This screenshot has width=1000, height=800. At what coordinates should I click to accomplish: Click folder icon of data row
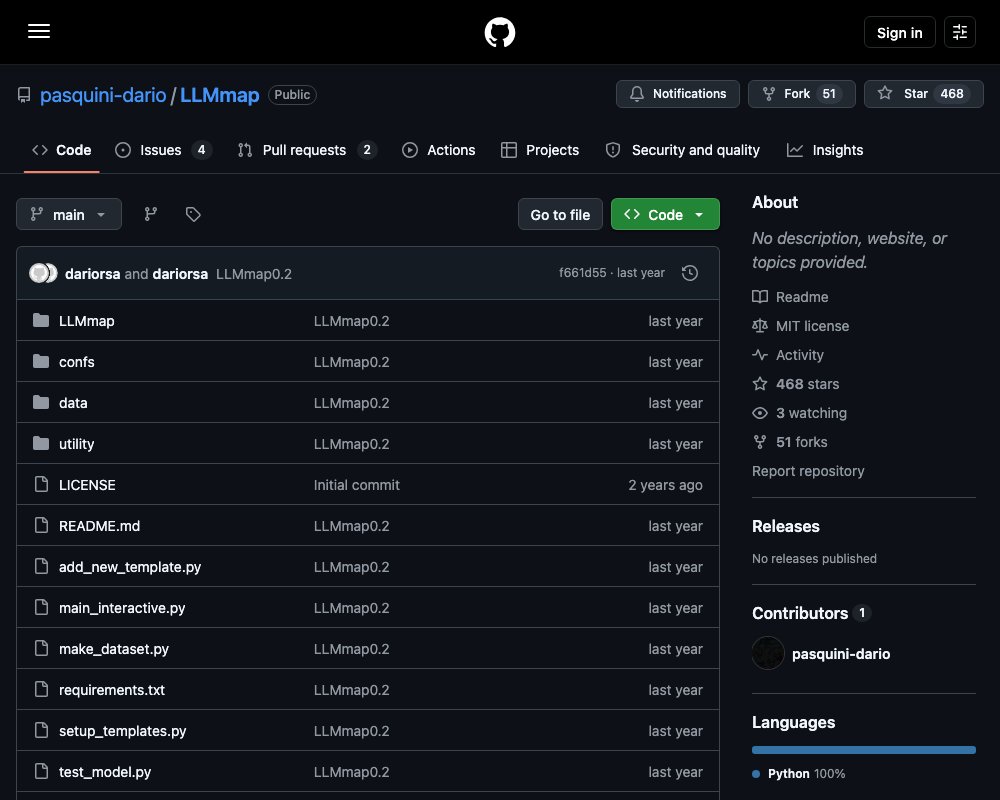click(41, 402)
